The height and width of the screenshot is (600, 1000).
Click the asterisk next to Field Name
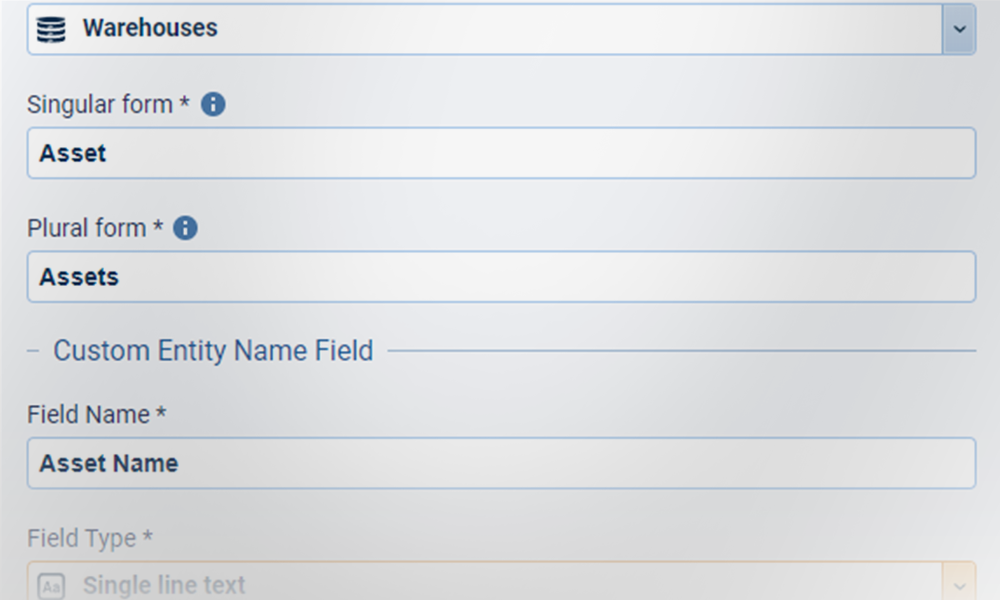point(161,413)
